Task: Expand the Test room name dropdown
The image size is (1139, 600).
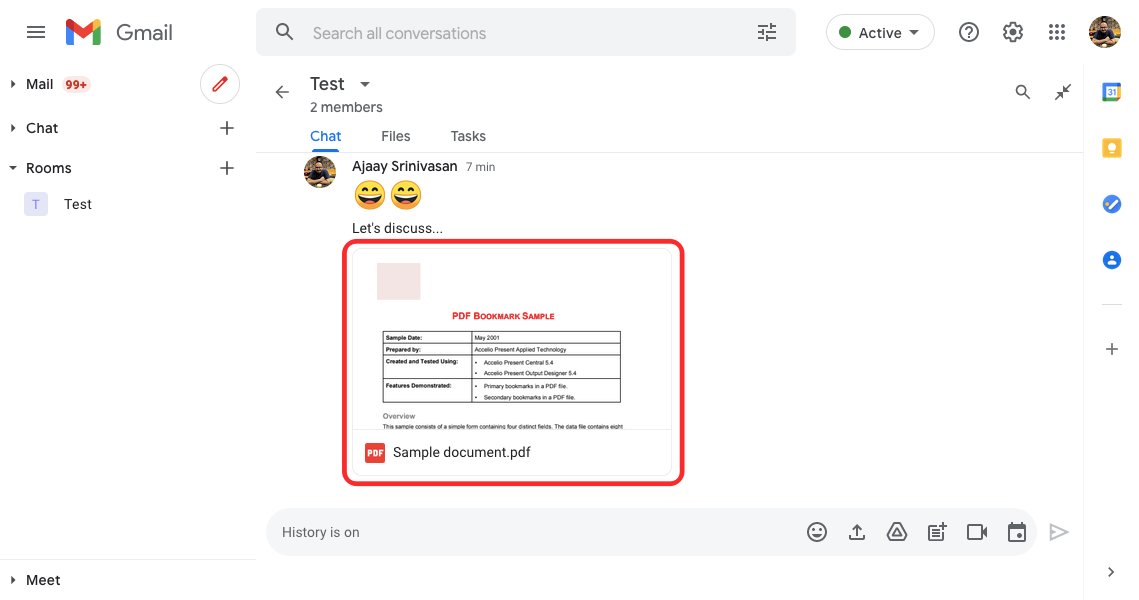Action: (x=365, y=84)
